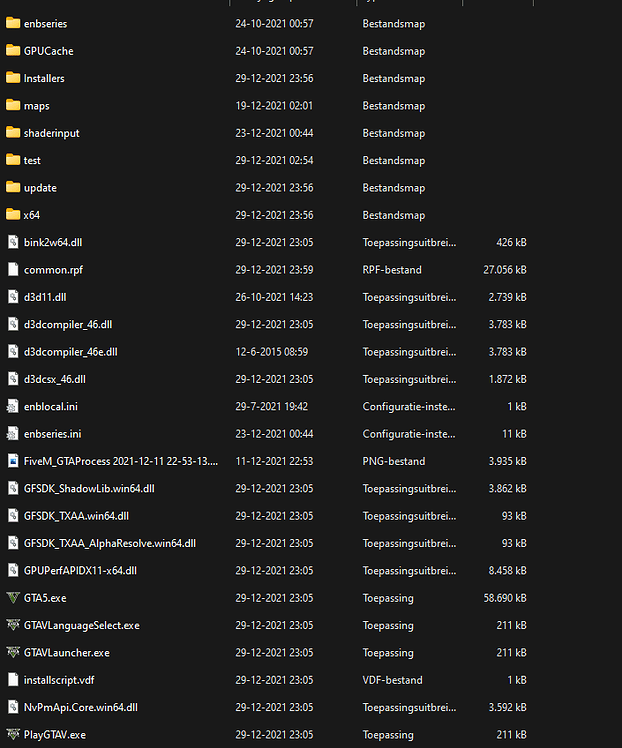Click the d3dcsx_46.dll file icon
The width and height of the screenshot is (622, 748).
pos(13,379)
